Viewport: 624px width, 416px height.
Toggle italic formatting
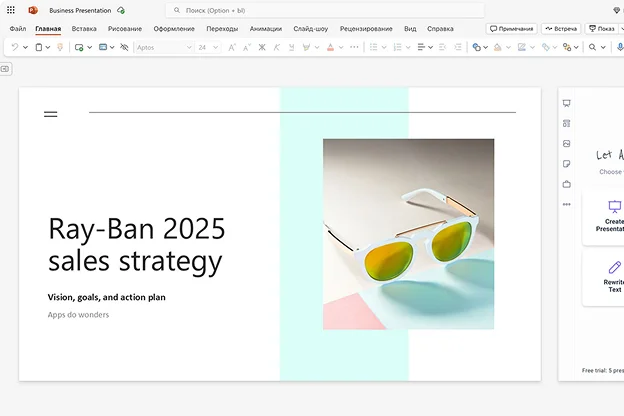click(x=277, y=47)
